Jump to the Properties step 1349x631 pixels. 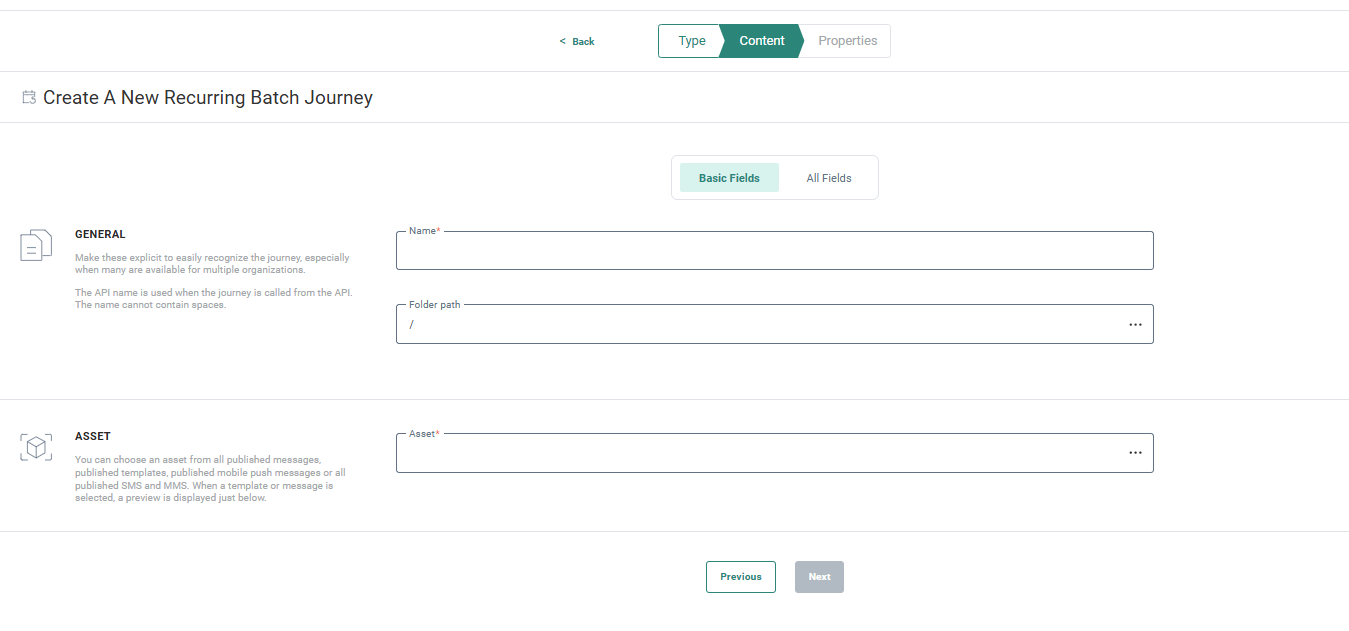[x=847, y=41]
